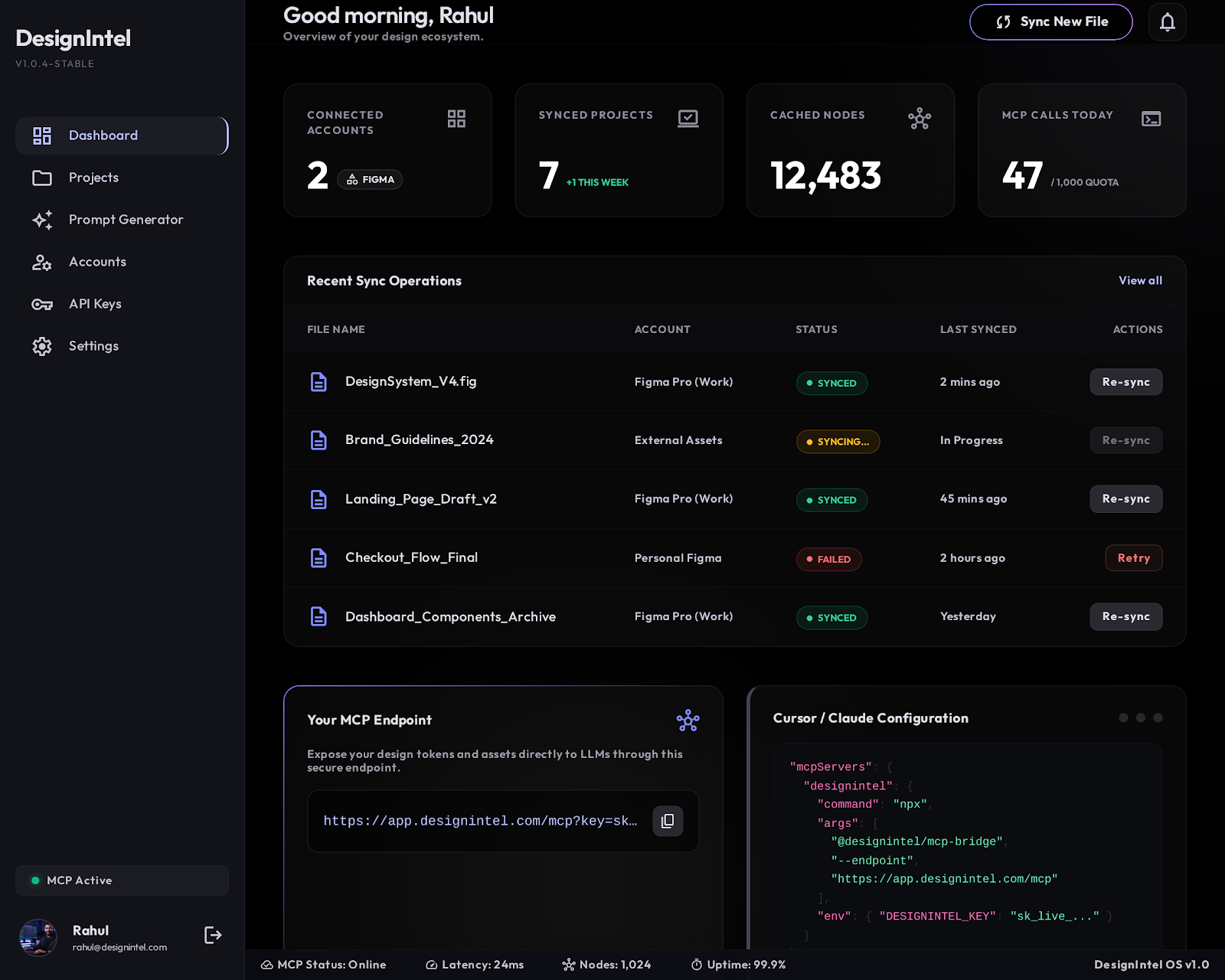Click the Prompt Generator sparkle icon
1225x980 pixels.
(x=42, y=220)
